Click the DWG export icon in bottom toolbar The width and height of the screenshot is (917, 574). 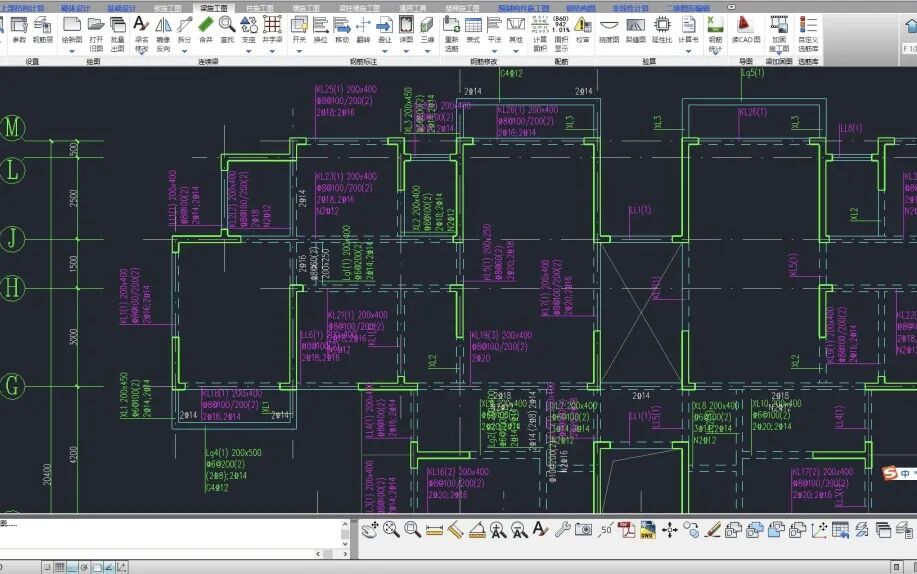click(647, 530)
